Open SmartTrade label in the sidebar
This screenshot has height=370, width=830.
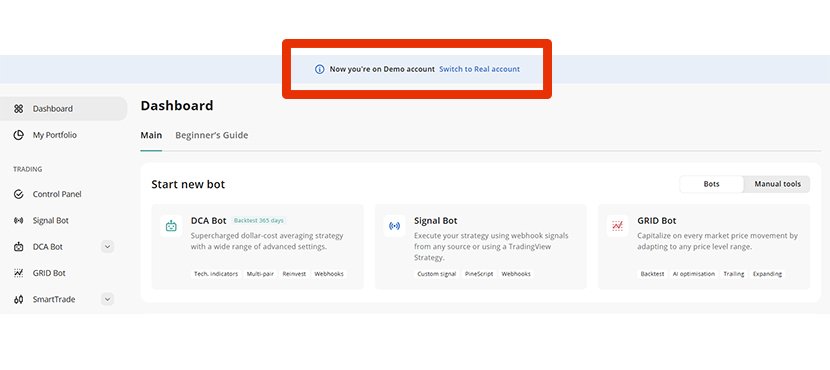pos(54,300)
